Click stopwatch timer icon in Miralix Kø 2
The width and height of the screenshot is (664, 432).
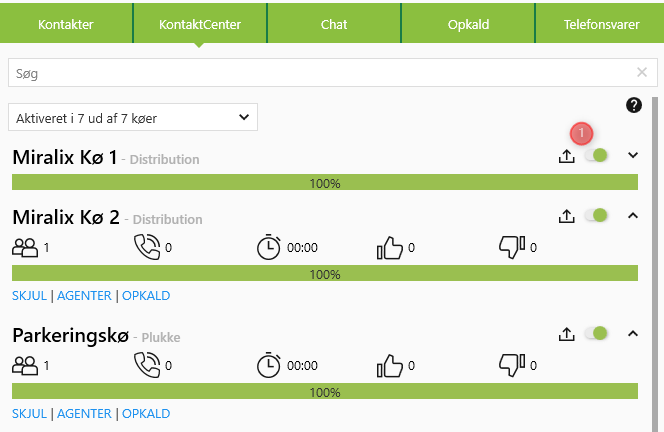pyautogui.click(x=268, y=247)
